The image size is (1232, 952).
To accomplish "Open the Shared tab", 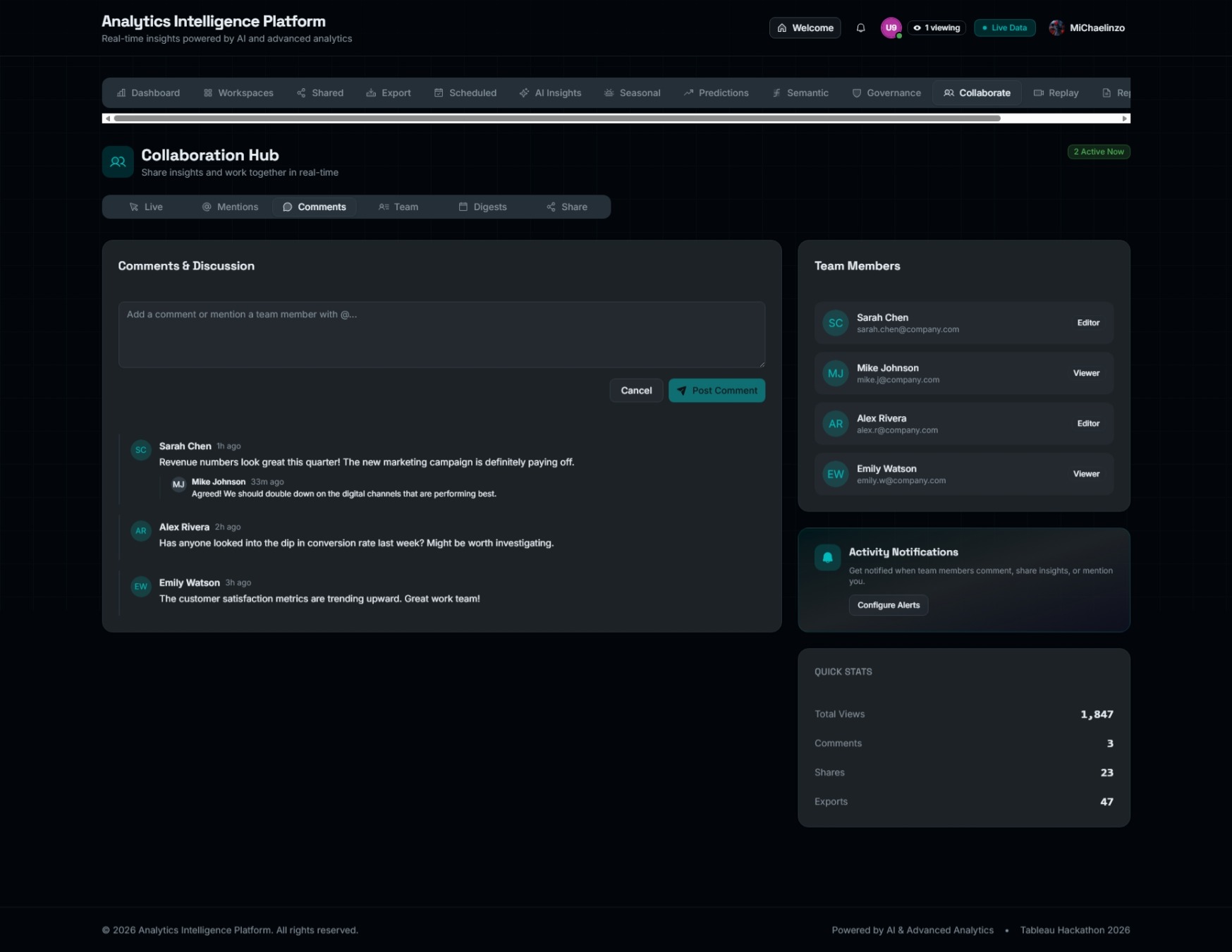I will pos(320,93).
